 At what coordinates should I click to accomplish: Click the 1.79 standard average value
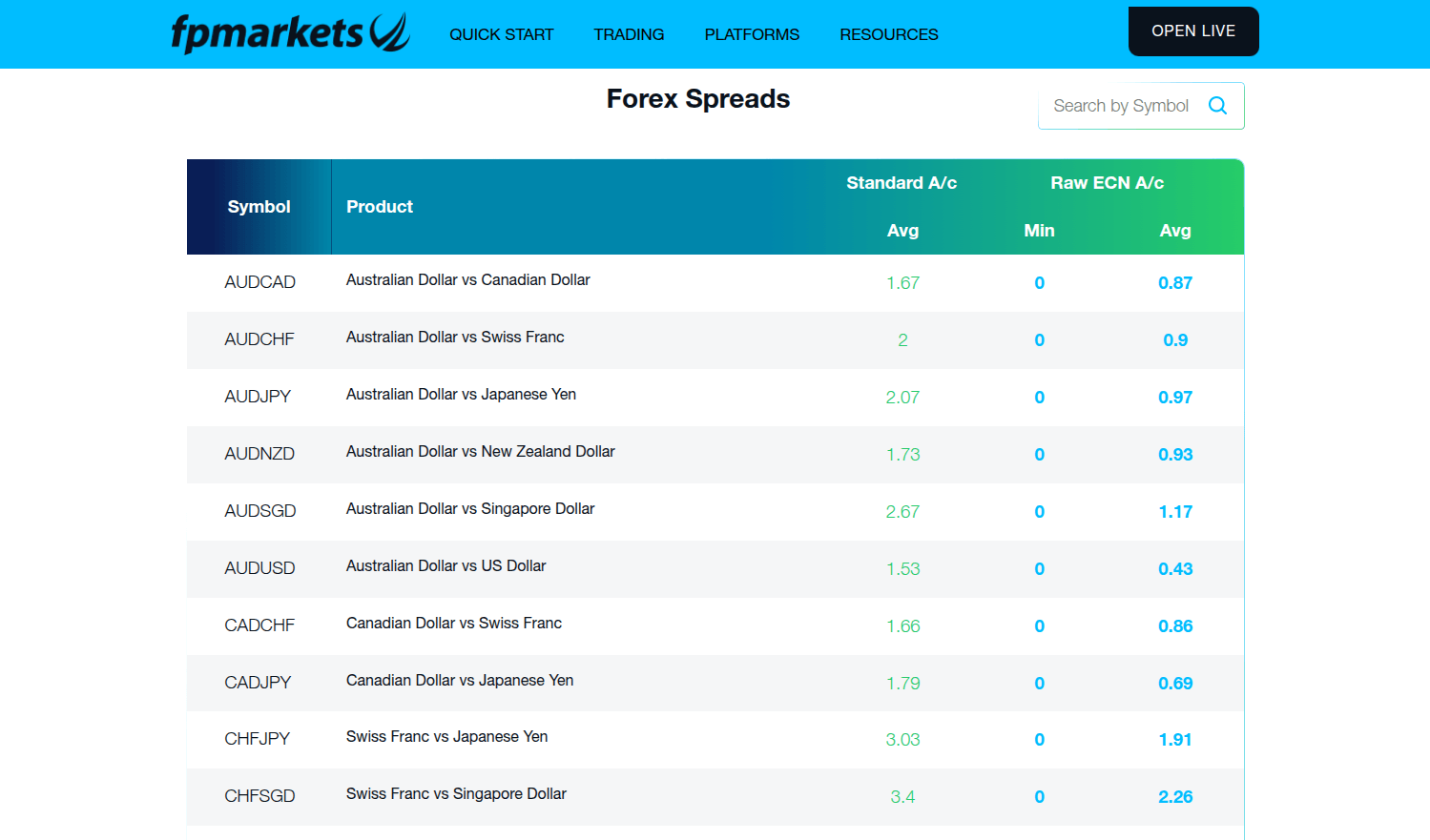tap(902, 684)
